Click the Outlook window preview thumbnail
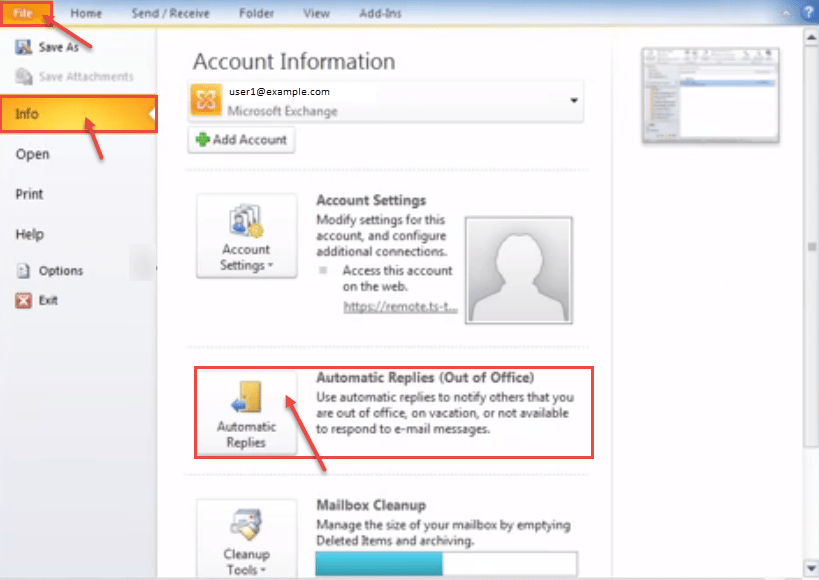Viewport: 819px width, 580px height. [710, 95]
